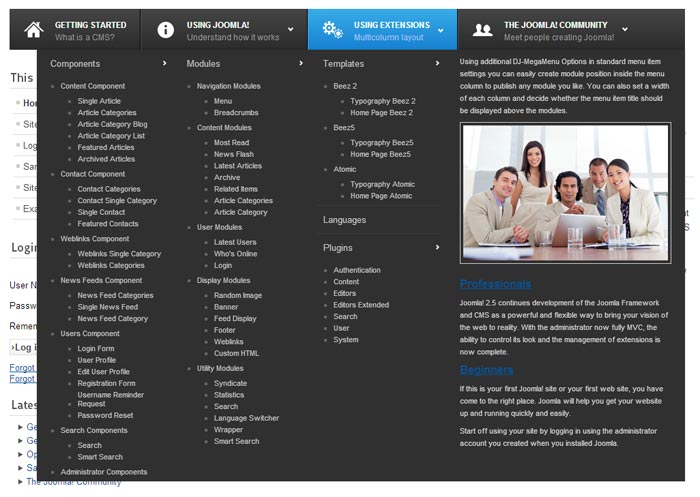Image resolution: width=700 pixels, height=497 pixels.
Task: Select Single Article under Content Component
Action: coord(99,101)
